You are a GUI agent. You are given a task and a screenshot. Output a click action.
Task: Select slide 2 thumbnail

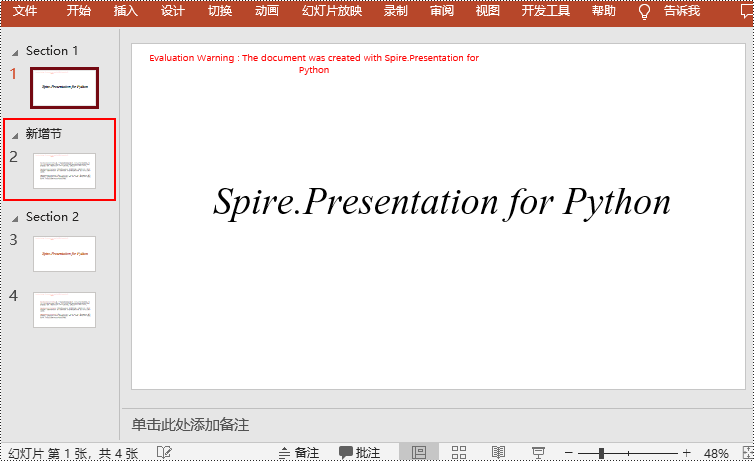coord(64,171)
